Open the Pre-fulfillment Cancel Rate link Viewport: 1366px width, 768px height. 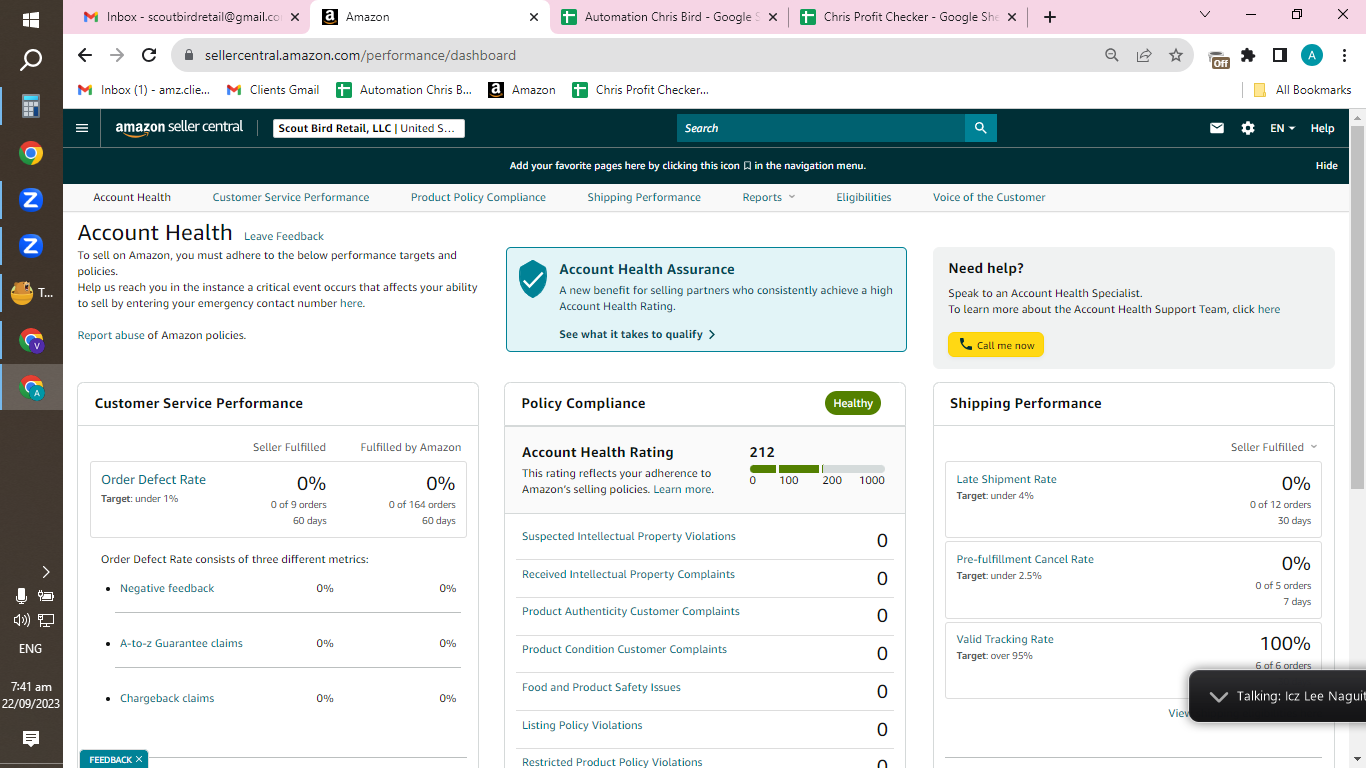tap(1025, 560)
